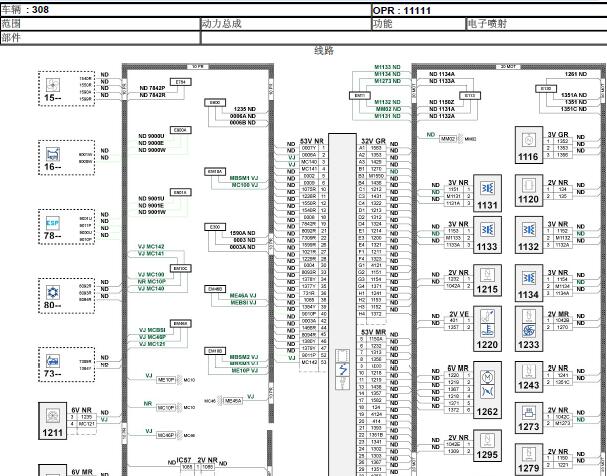
Task: Click the MM02 ground connector box
Action: pyautogui.click(x=448, y=139)
